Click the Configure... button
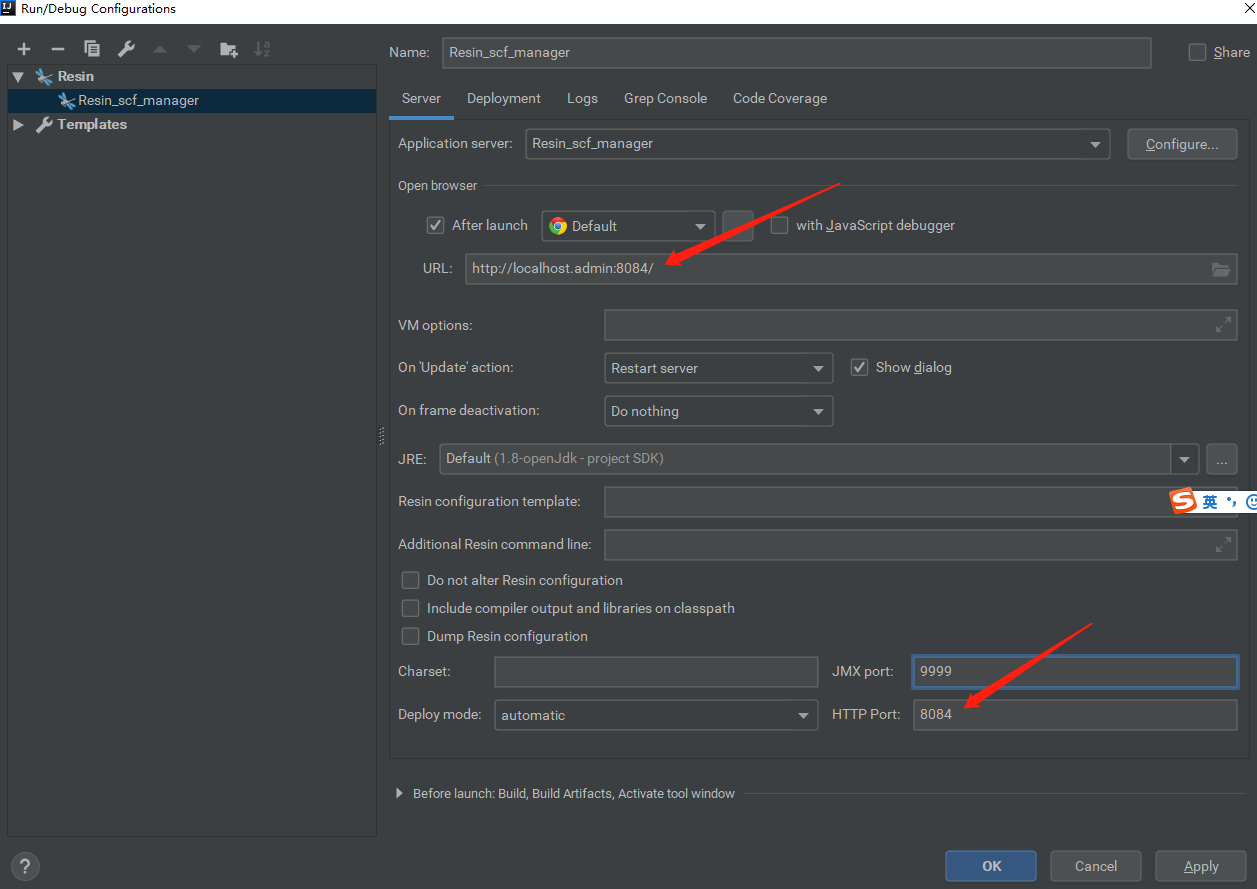The image size is (1257, 889). click(x=1182, y=144)
